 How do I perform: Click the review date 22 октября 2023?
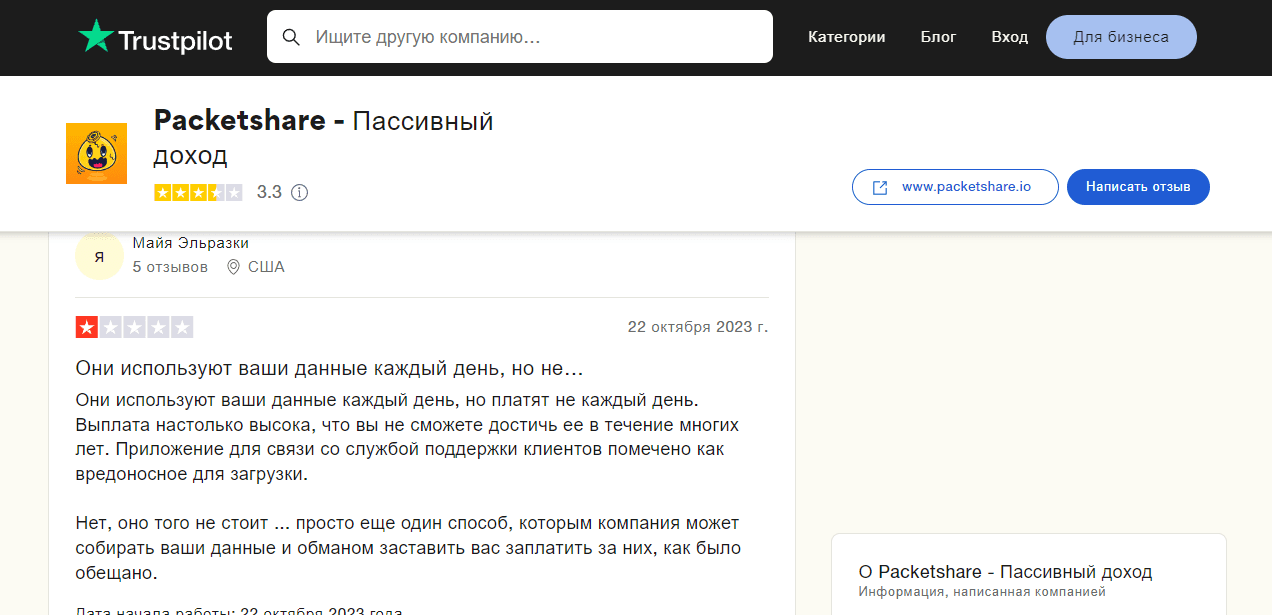click(x=697, y=327)
